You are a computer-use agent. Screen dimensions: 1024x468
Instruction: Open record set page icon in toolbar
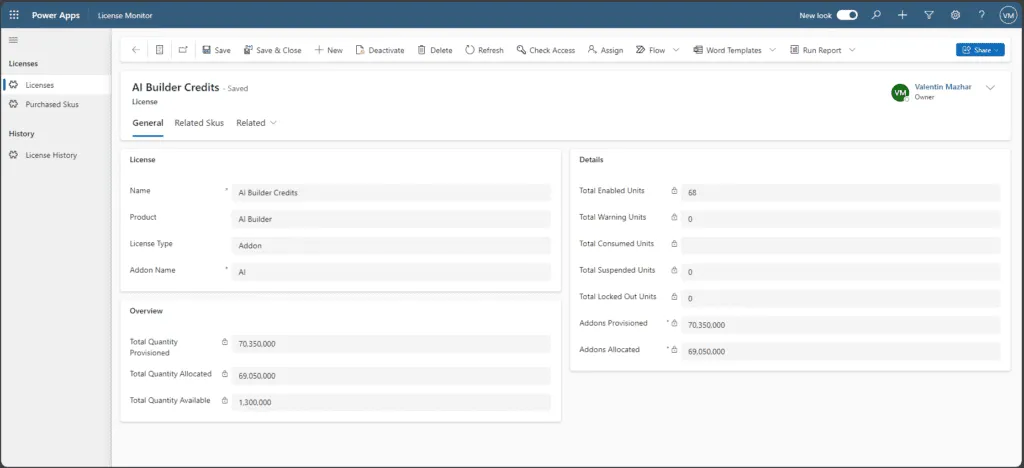click(159, 50)
